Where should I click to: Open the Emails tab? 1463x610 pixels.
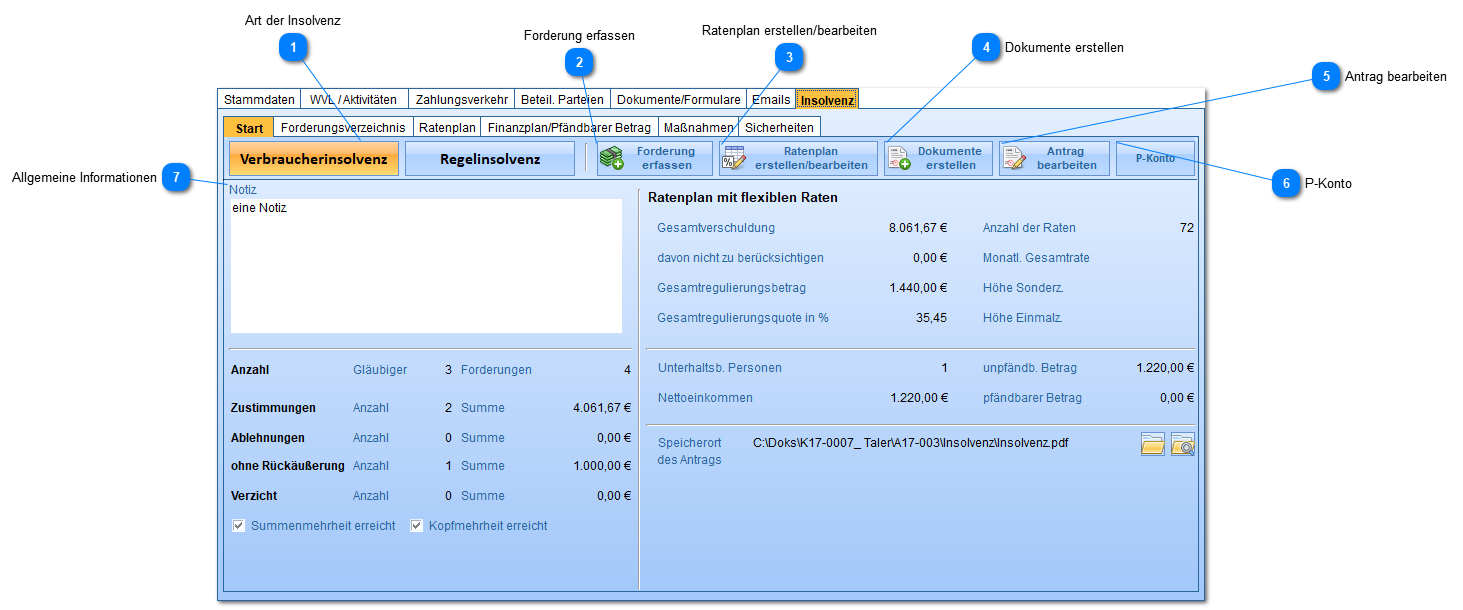pos(771,100)
